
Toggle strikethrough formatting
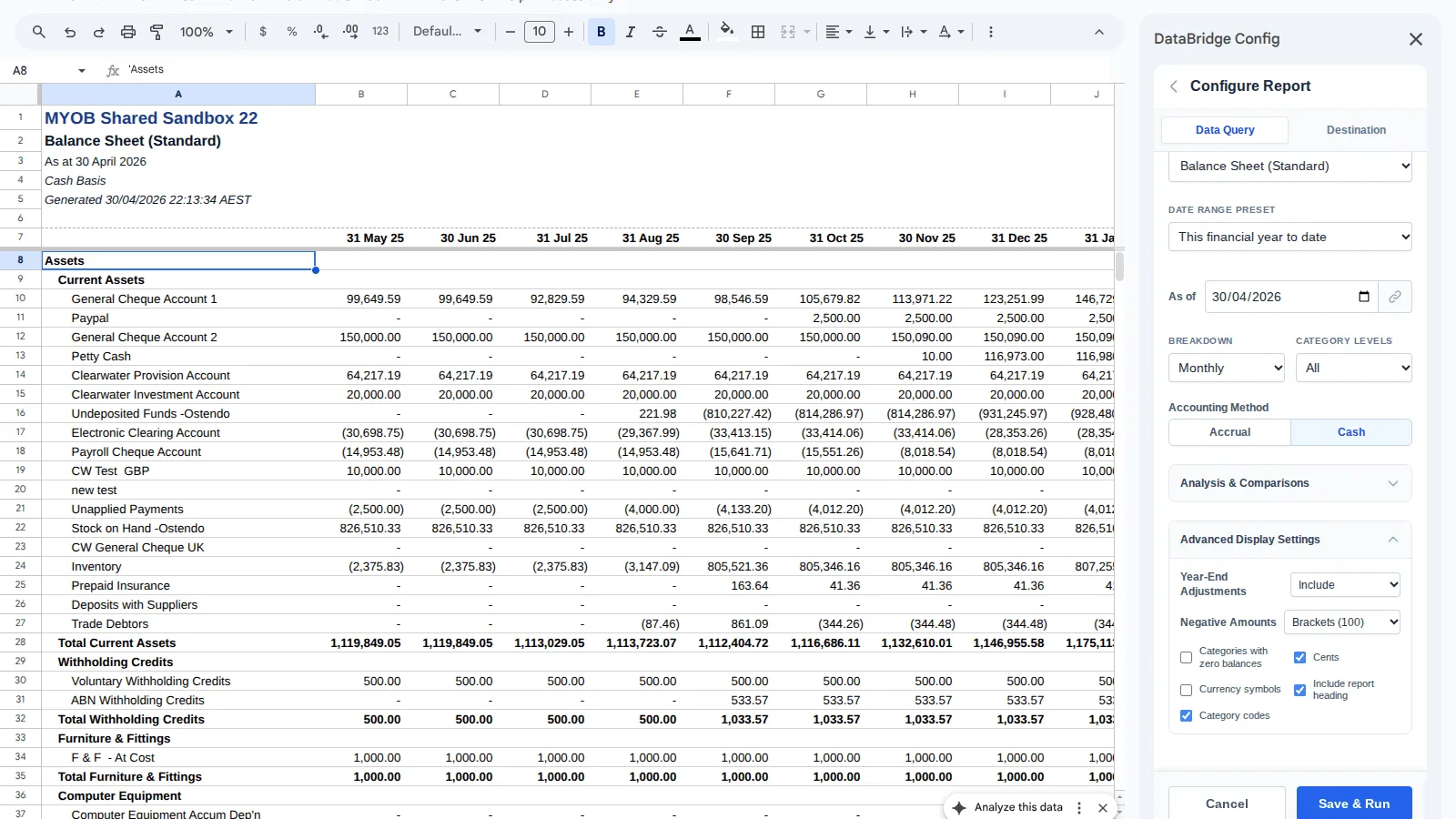660,32
